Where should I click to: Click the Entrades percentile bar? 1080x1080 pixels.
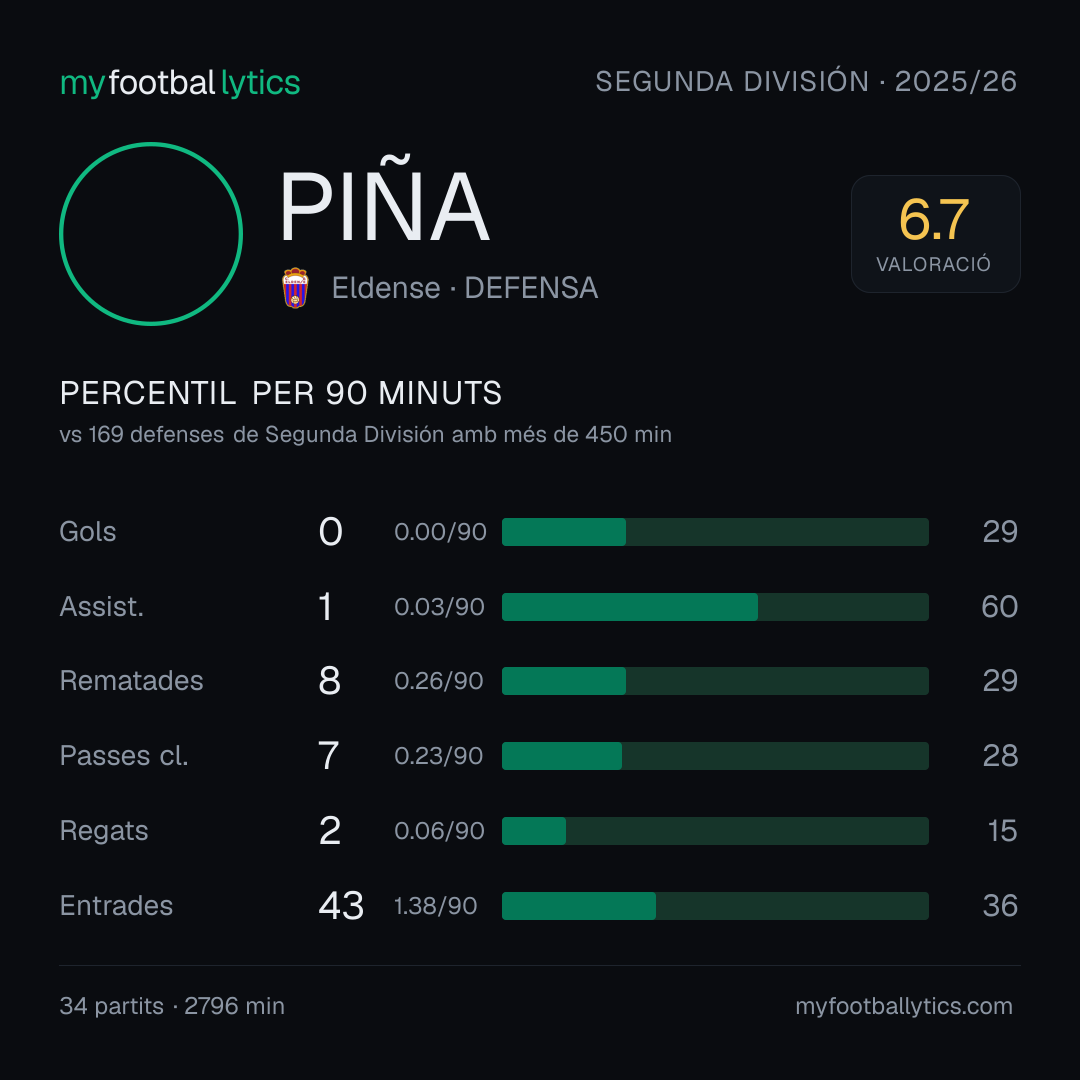pos(715,906)
